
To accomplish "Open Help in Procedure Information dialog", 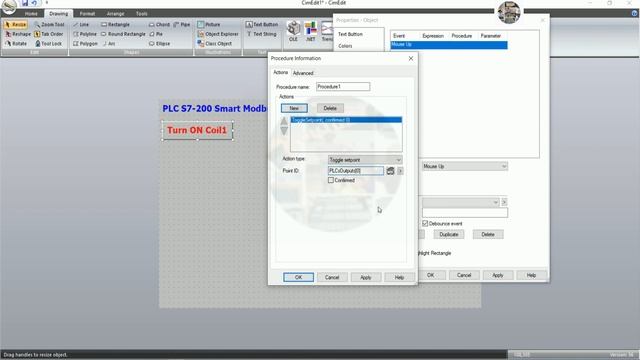I will pos(399,277).
